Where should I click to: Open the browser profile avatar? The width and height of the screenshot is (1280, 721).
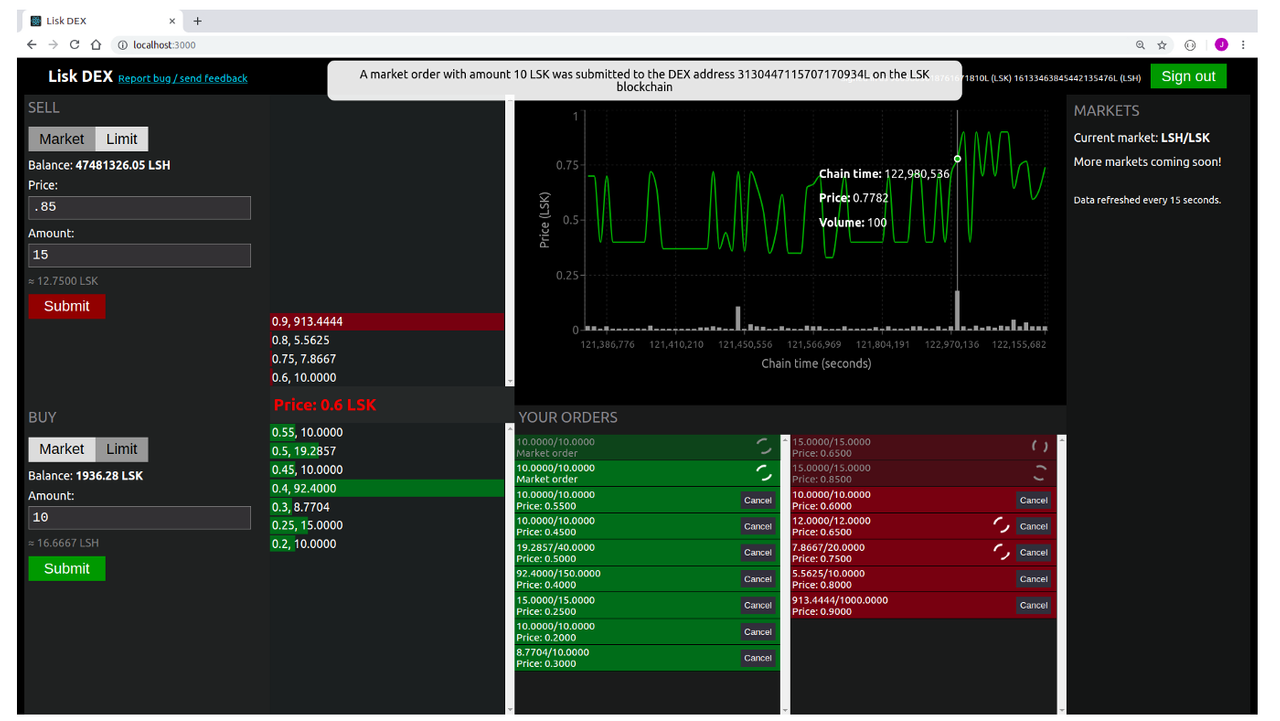pos(1221,45)
